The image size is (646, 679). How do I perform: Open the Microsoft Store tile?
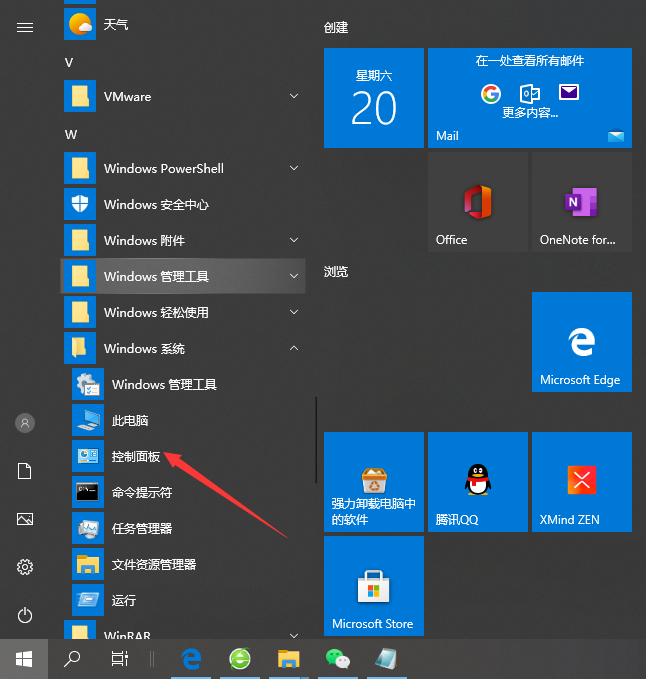pyautogui.click(x=373, y=585)
